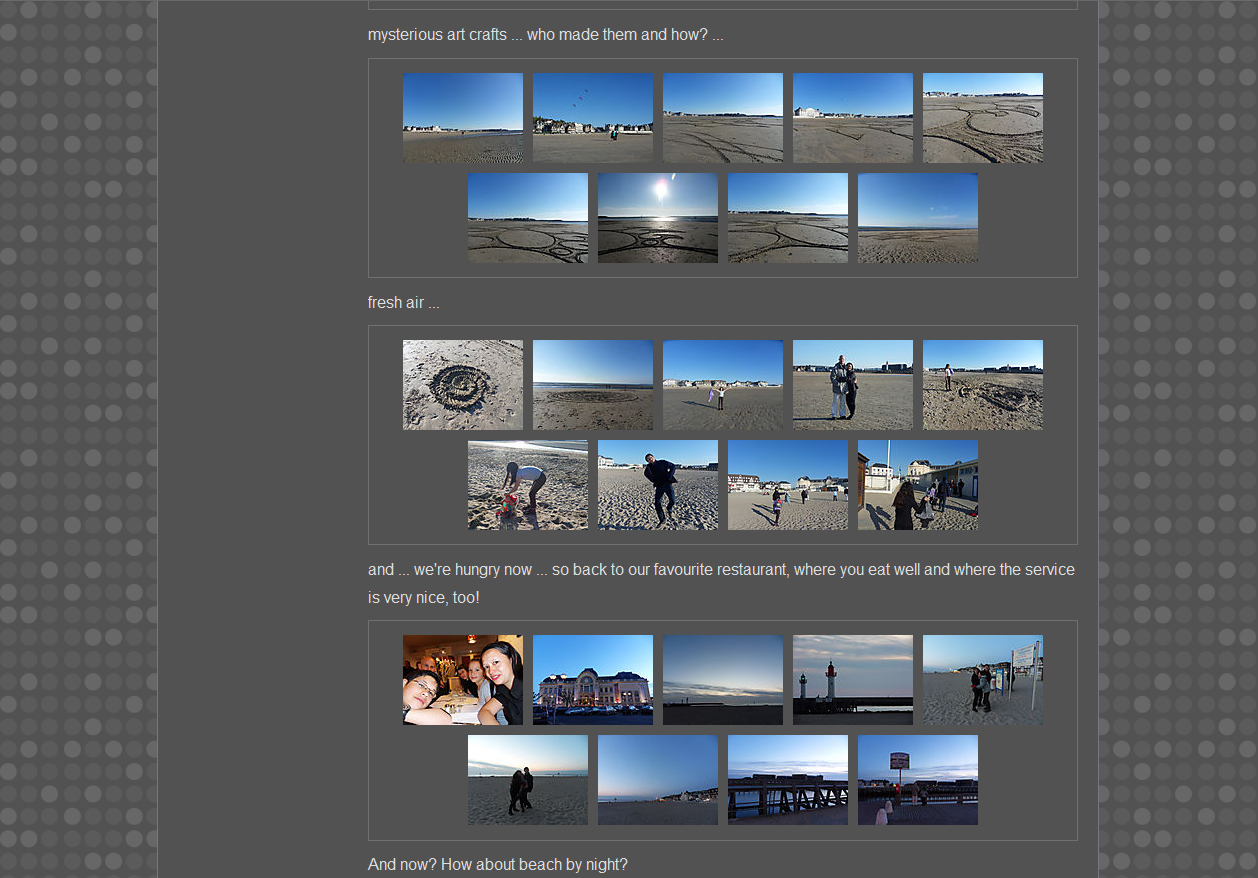Image resolution: width=1258 pixels, height=878 pixels.
Task: Open the photo of people by the flagpole promenade
Action: coord(917,485)
